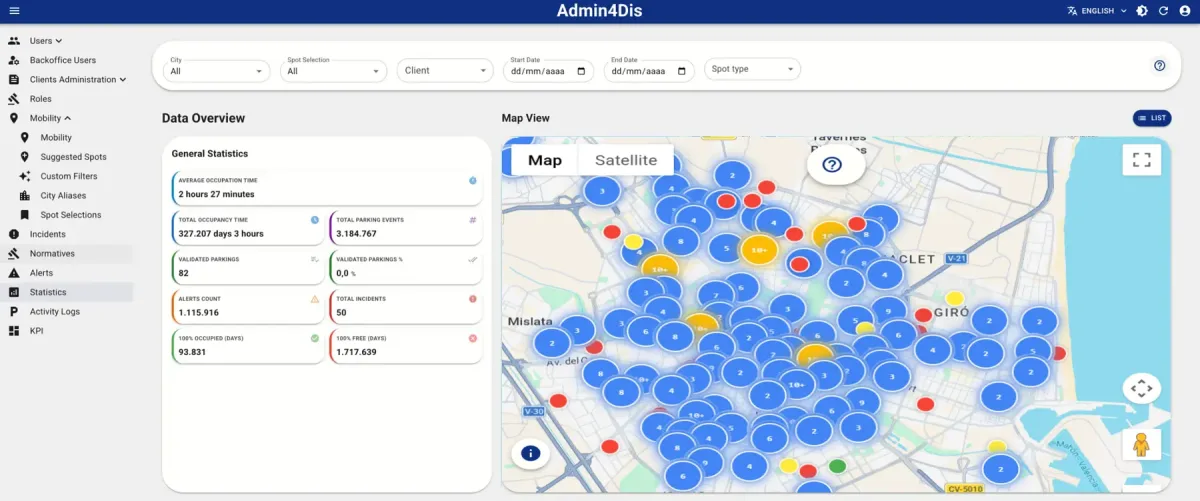Open the hamburger navigation menu
The height and width of the screenshot is (501, 1200).
pyautogui.click(x=14, y=11)
